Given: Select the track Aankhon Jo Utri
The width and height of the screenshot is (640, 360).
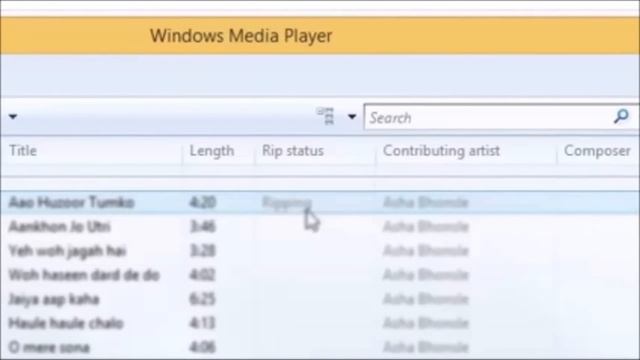Looking at the screenshot, I should 60,227.
